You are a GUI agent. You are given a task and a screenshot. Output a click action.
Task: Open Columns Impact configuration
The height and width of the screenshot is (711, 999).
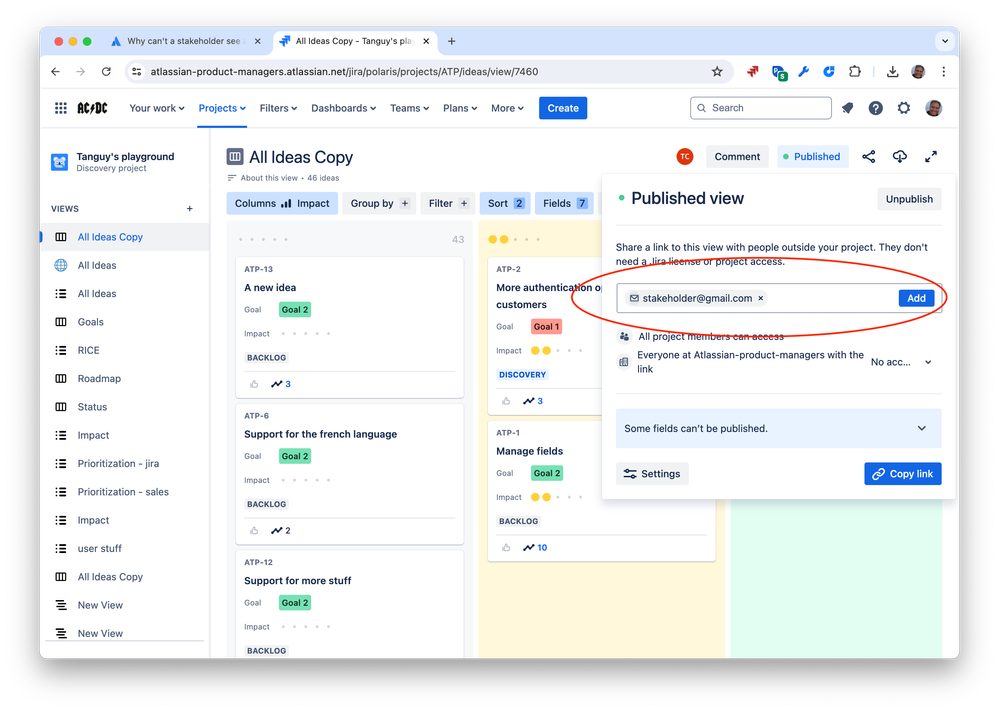[x=282, y=203]
